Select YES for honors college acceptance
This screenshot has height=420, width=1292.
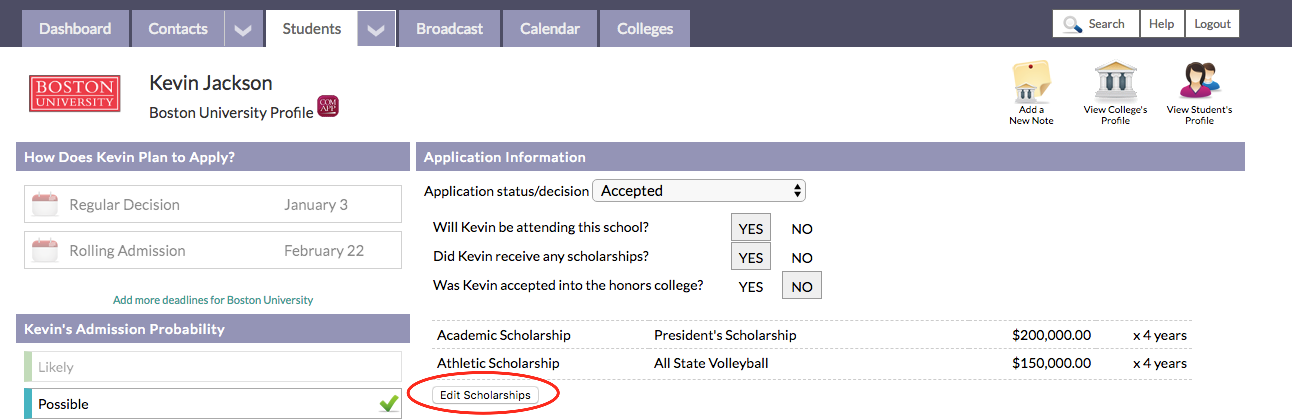click(751, 287)
